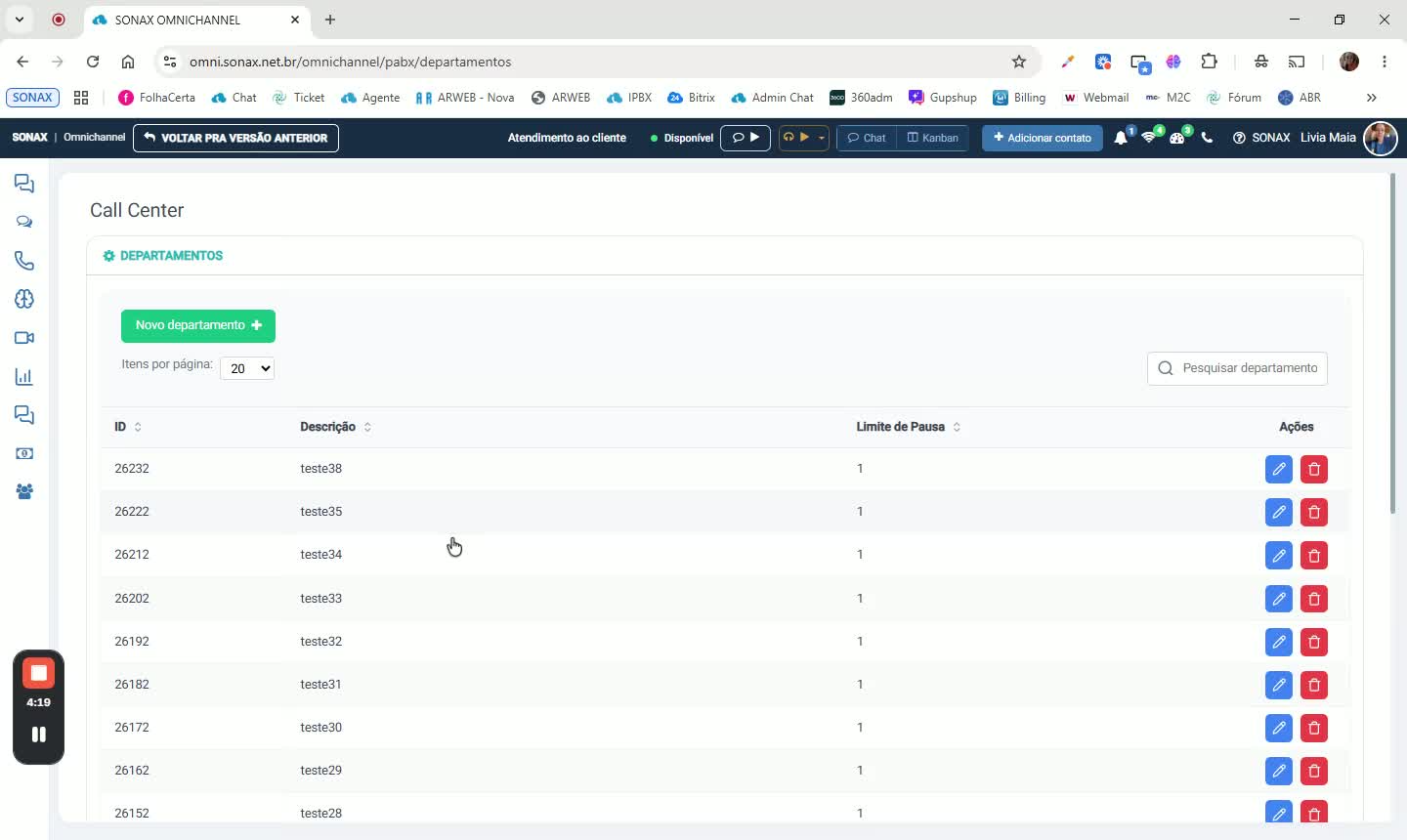Pause the screen recording
The height and width of the screenshot is (840, 1407).
(38, 735)
